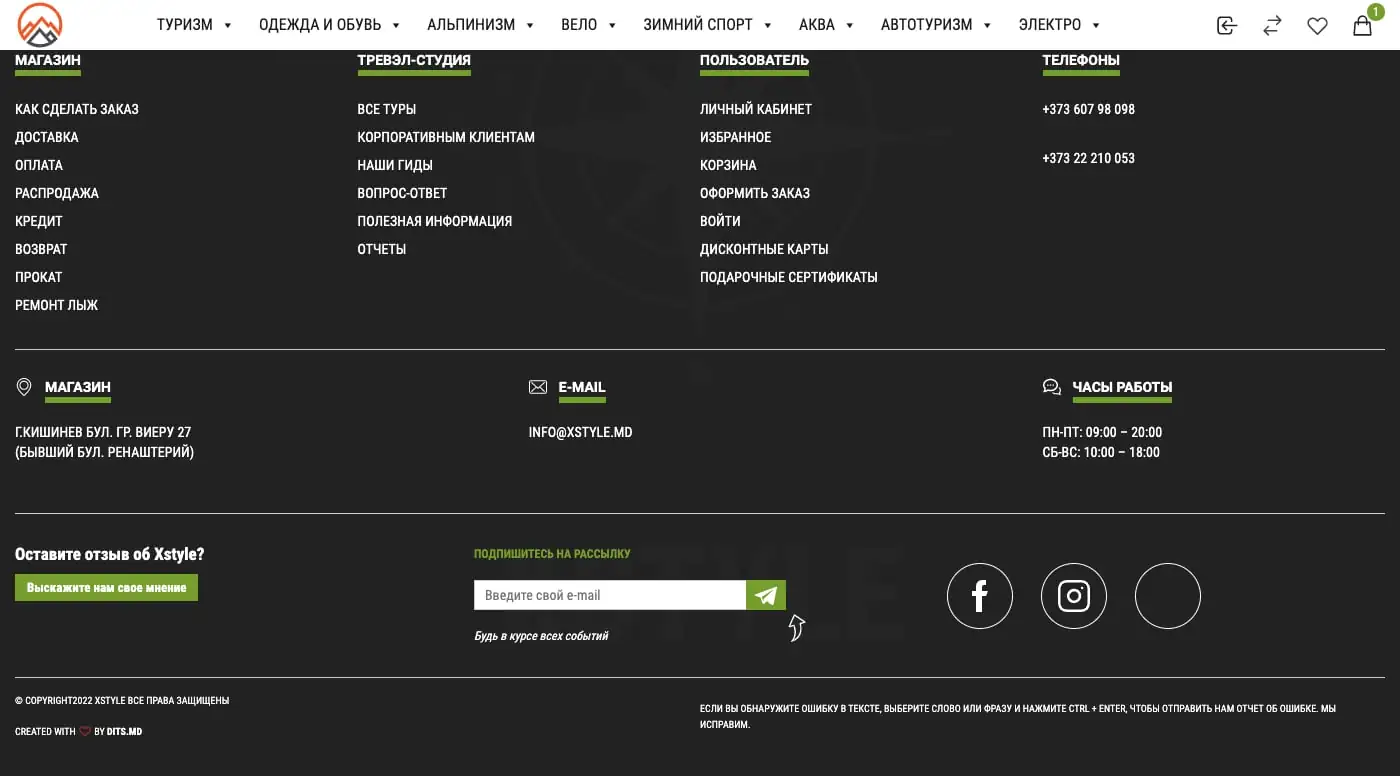Submit newsletter with paper plane icon
This screenshot has height=776, width=1400.
tap(766, 595)
